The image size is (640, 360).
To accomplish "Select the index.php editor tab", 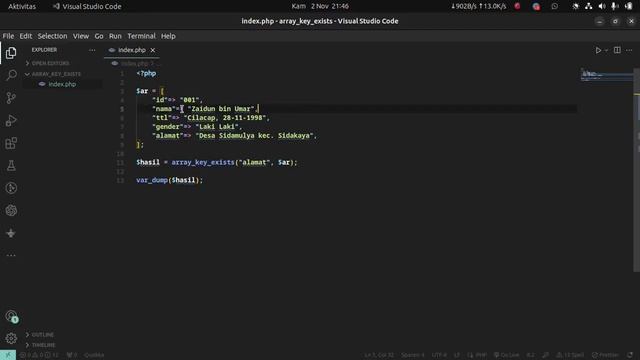I will click(x=131, y=50).
